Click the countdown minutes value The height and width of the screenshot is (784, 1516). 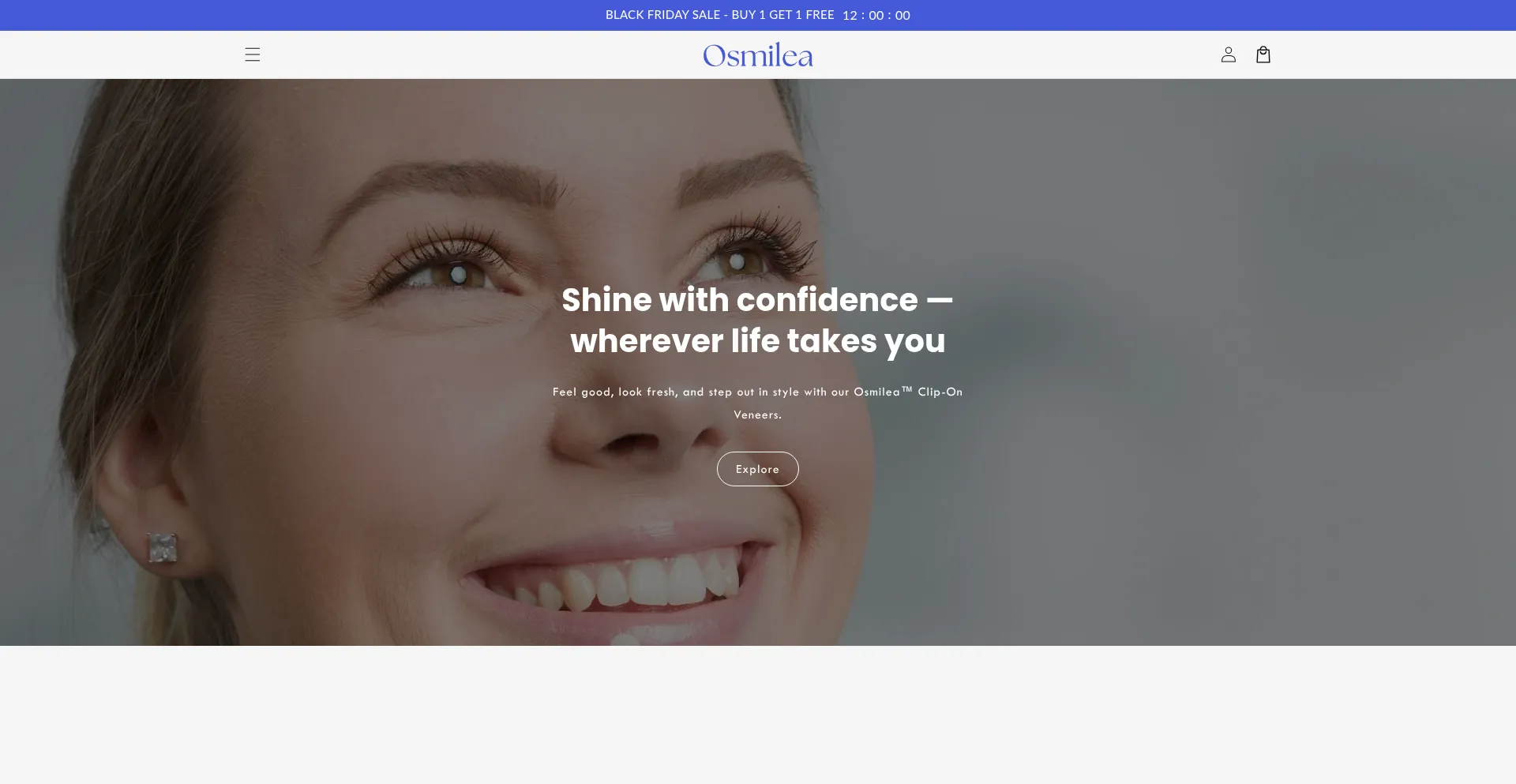tap(876, 16)
